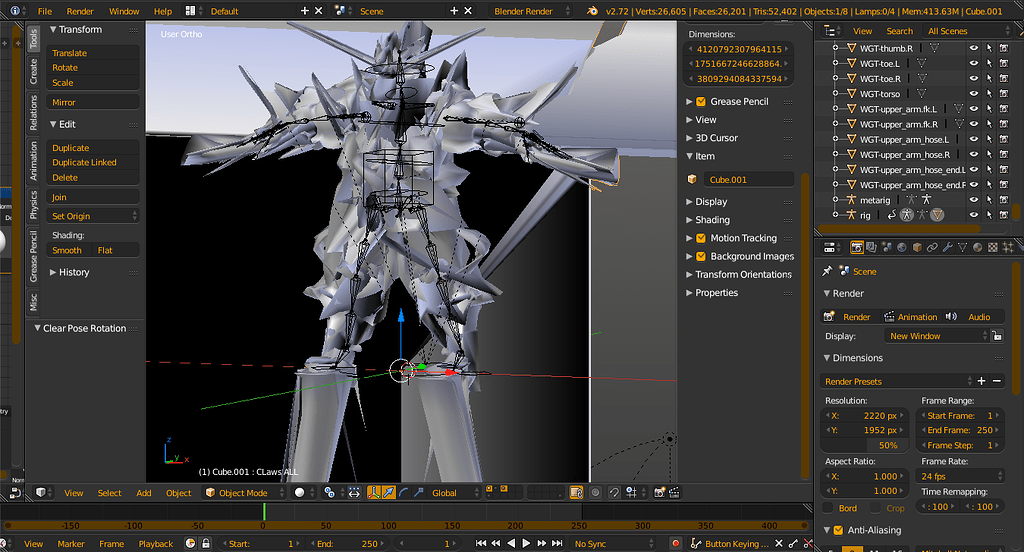This screenshot has width=1024, height=552.
Task: Jump to the first frame
Action: tap(481, 544)
